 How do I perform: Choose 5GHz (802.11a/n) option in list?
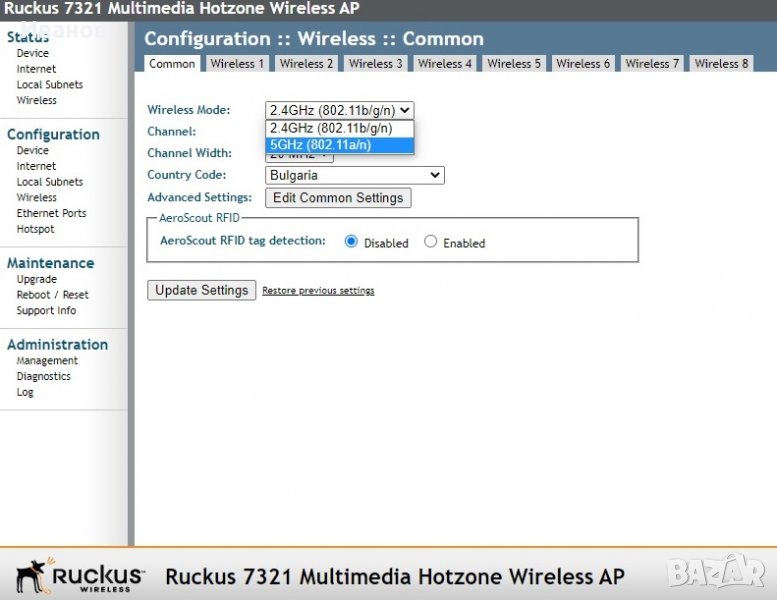pos(339,145)
